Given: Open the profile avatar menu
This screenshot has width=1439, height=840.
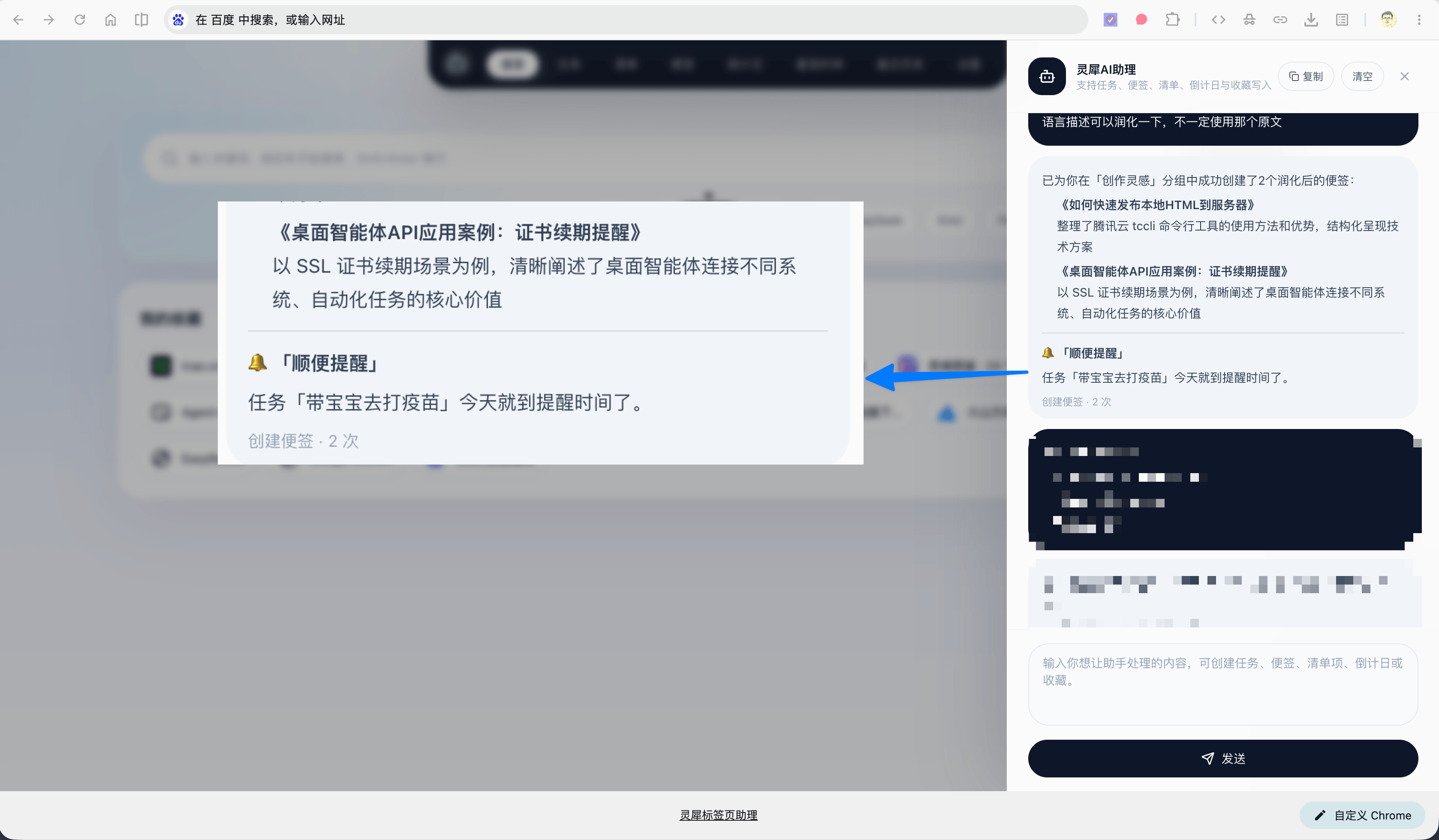Looking at the screenshot, I should [x=1388, y=20].
